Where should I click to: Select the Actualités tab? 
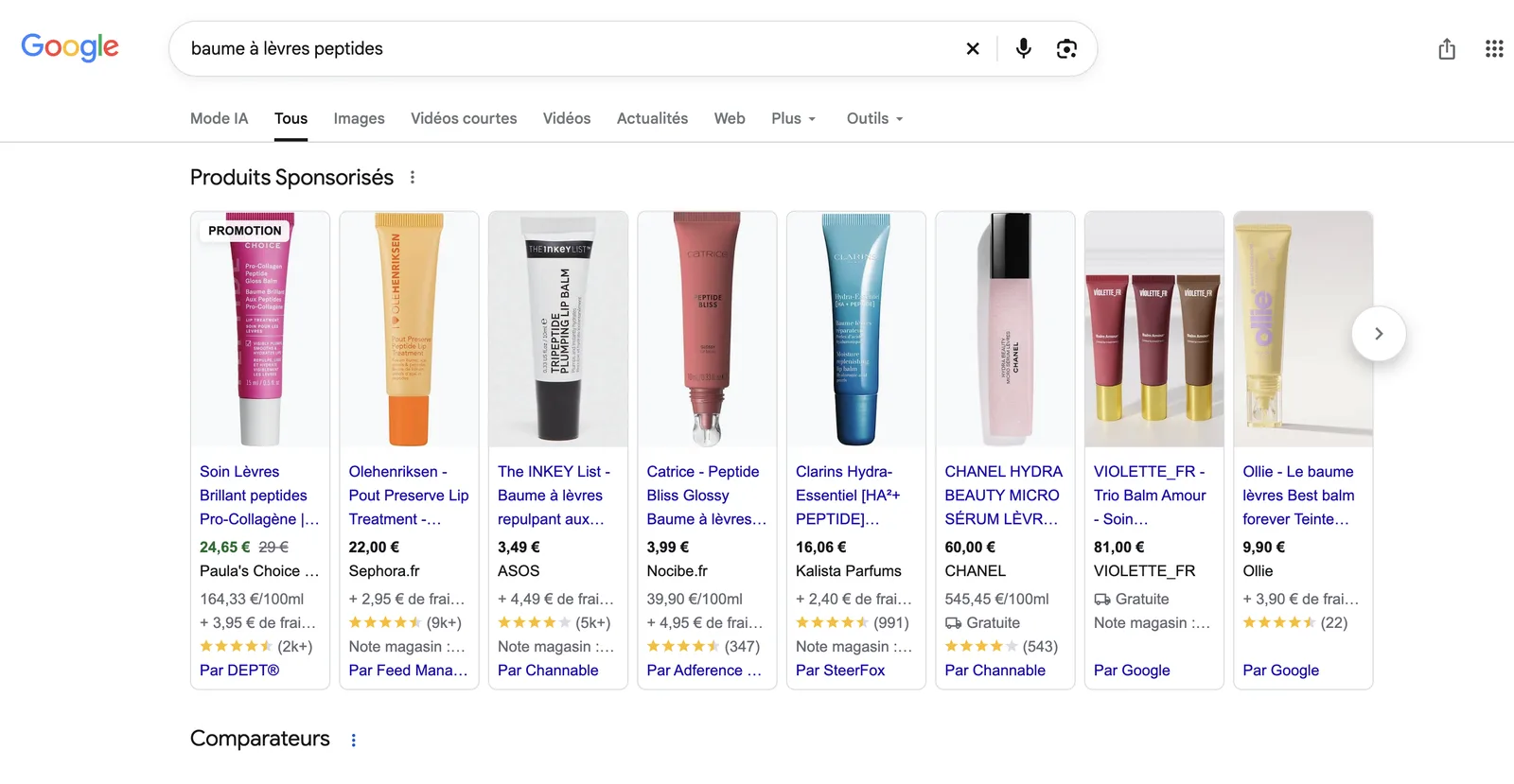[x=652, y=118]
